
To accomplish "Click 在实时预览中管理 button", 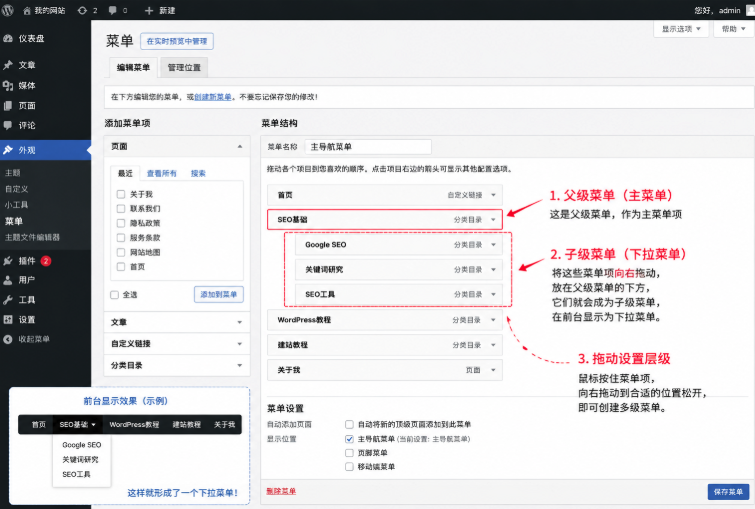I will [x=177, y=41].
